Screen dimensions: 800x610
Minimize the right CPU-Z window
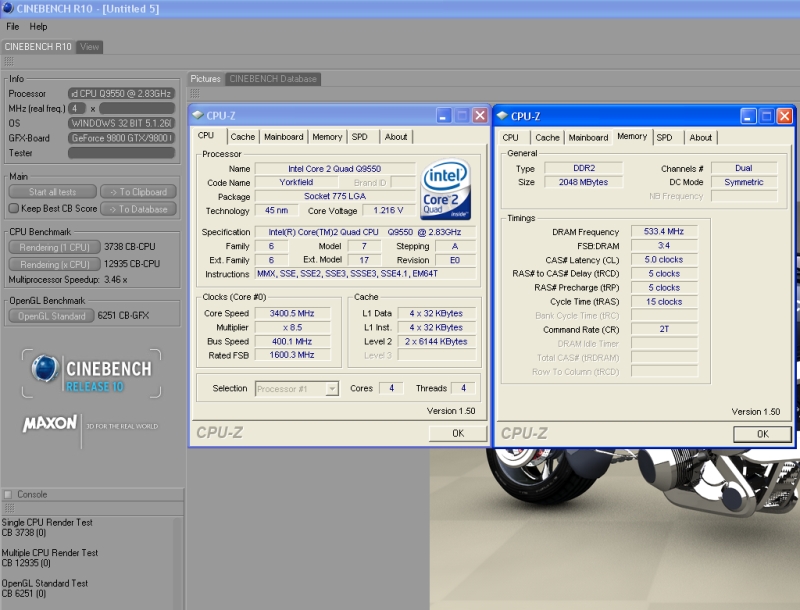pyautogui.click(x=747, y=116)
